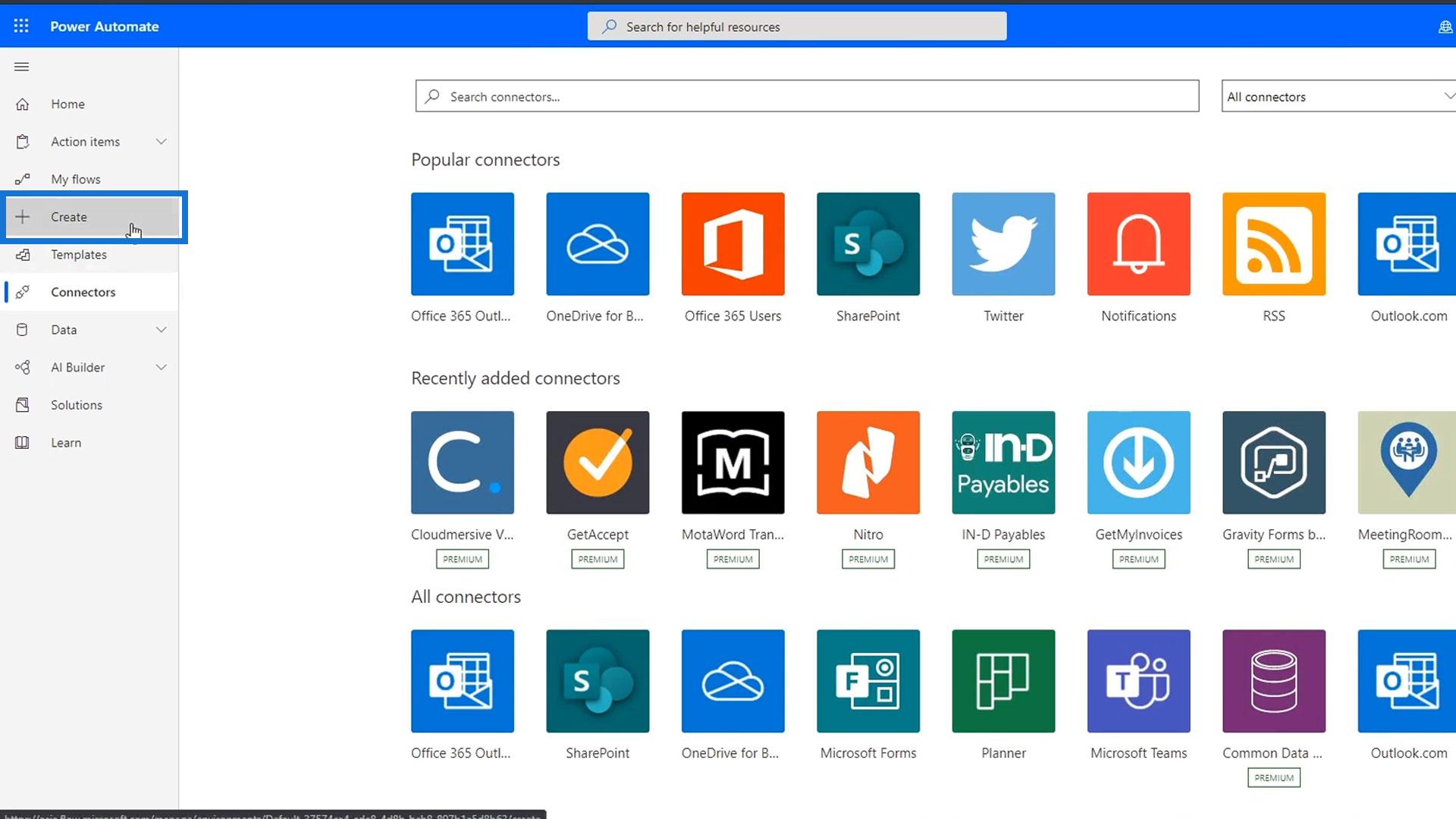1456x819 pixels.
Task: Open Templates from the left menu
Action: click(x=78, y=255)
